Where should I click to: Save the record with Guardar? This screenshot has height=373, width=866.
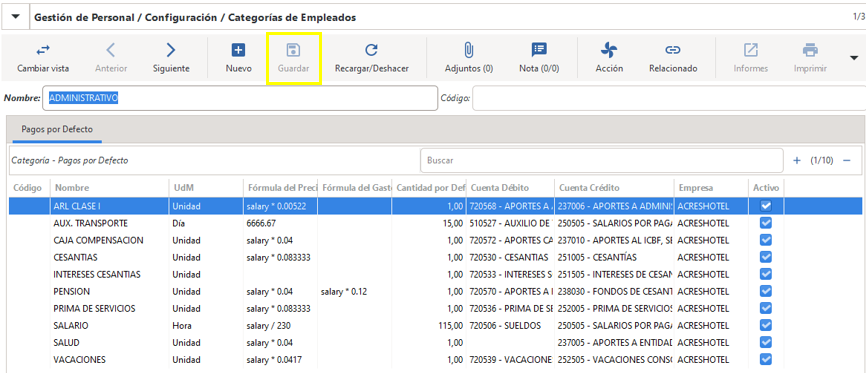pyautogui.click(x=293, y=50)
